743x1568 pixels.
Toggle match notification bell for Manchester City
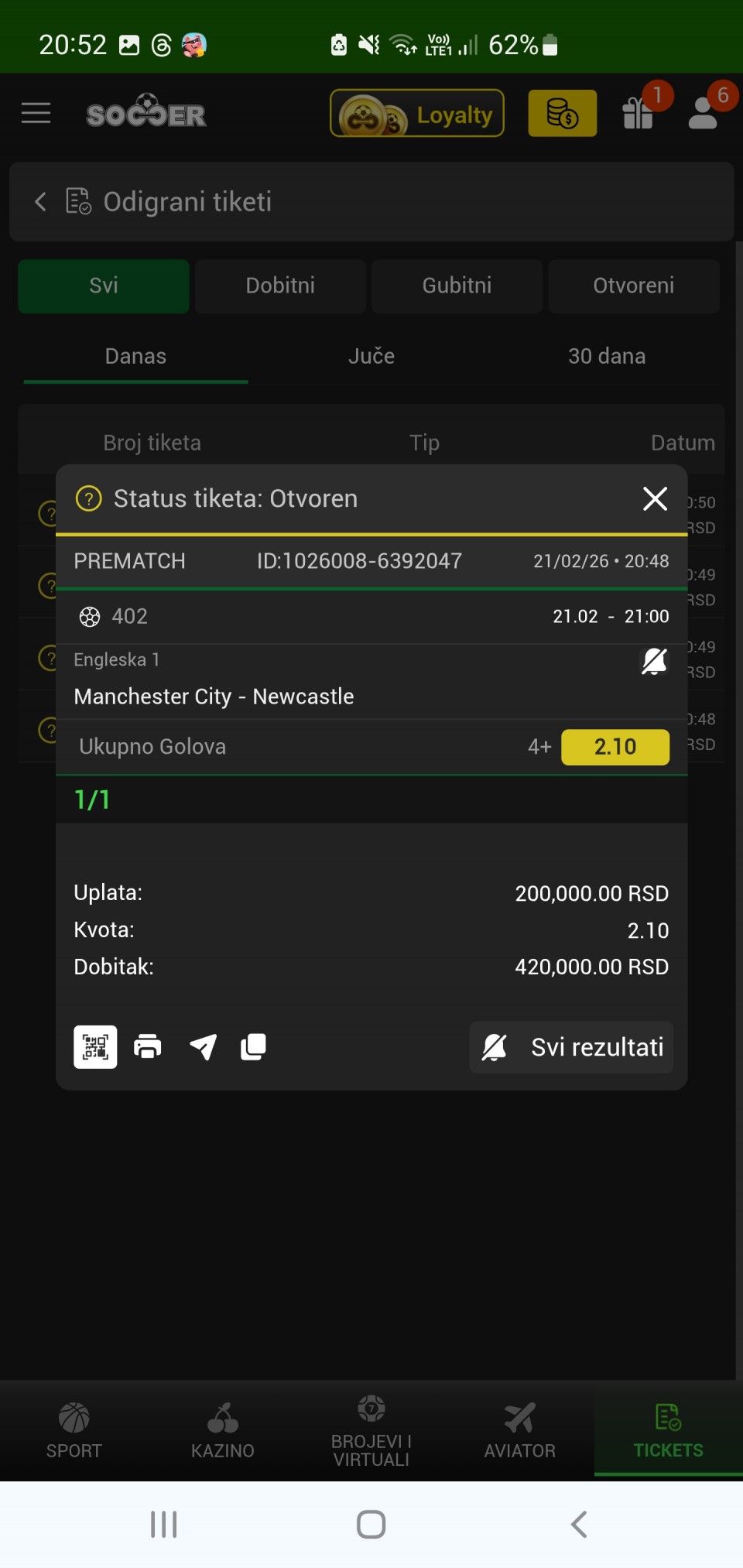654,661
